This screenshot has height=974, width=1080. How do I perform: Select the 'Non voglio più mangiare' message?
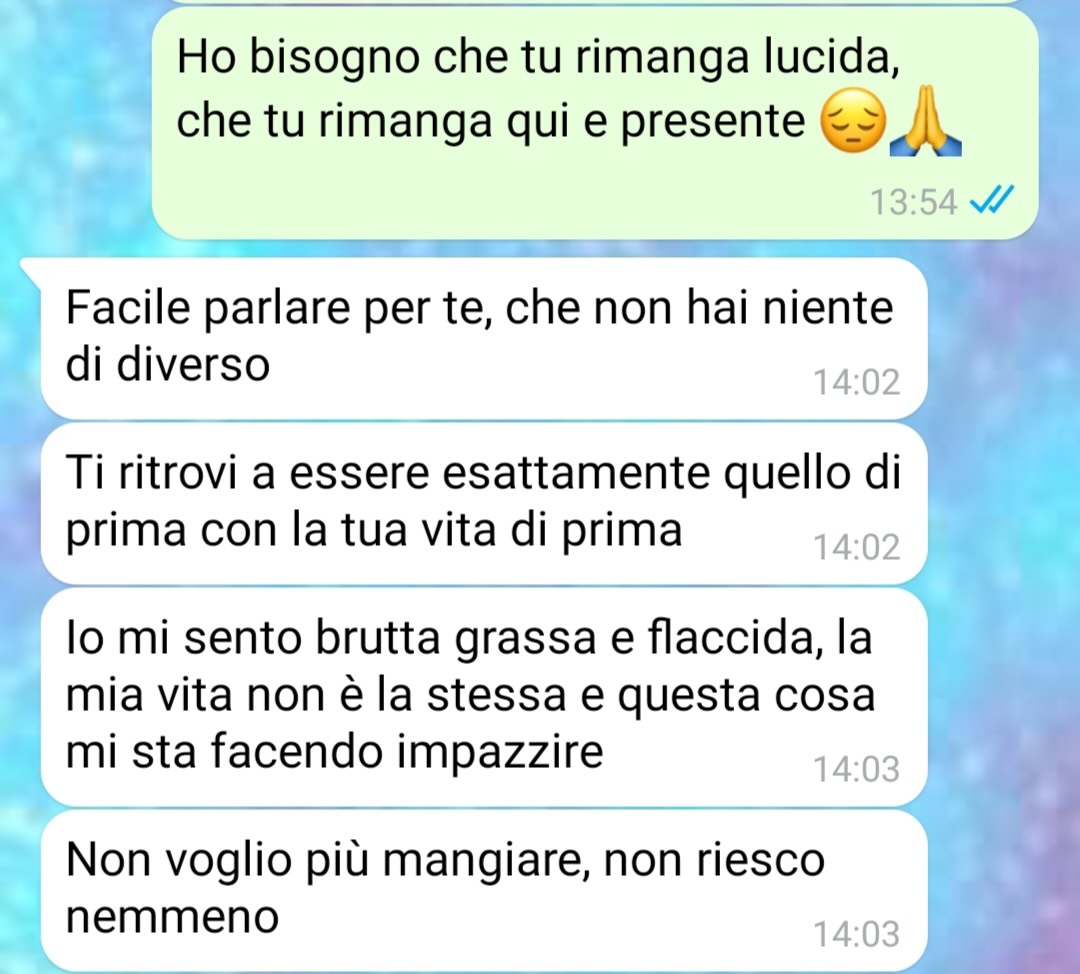tap(484, 891)
